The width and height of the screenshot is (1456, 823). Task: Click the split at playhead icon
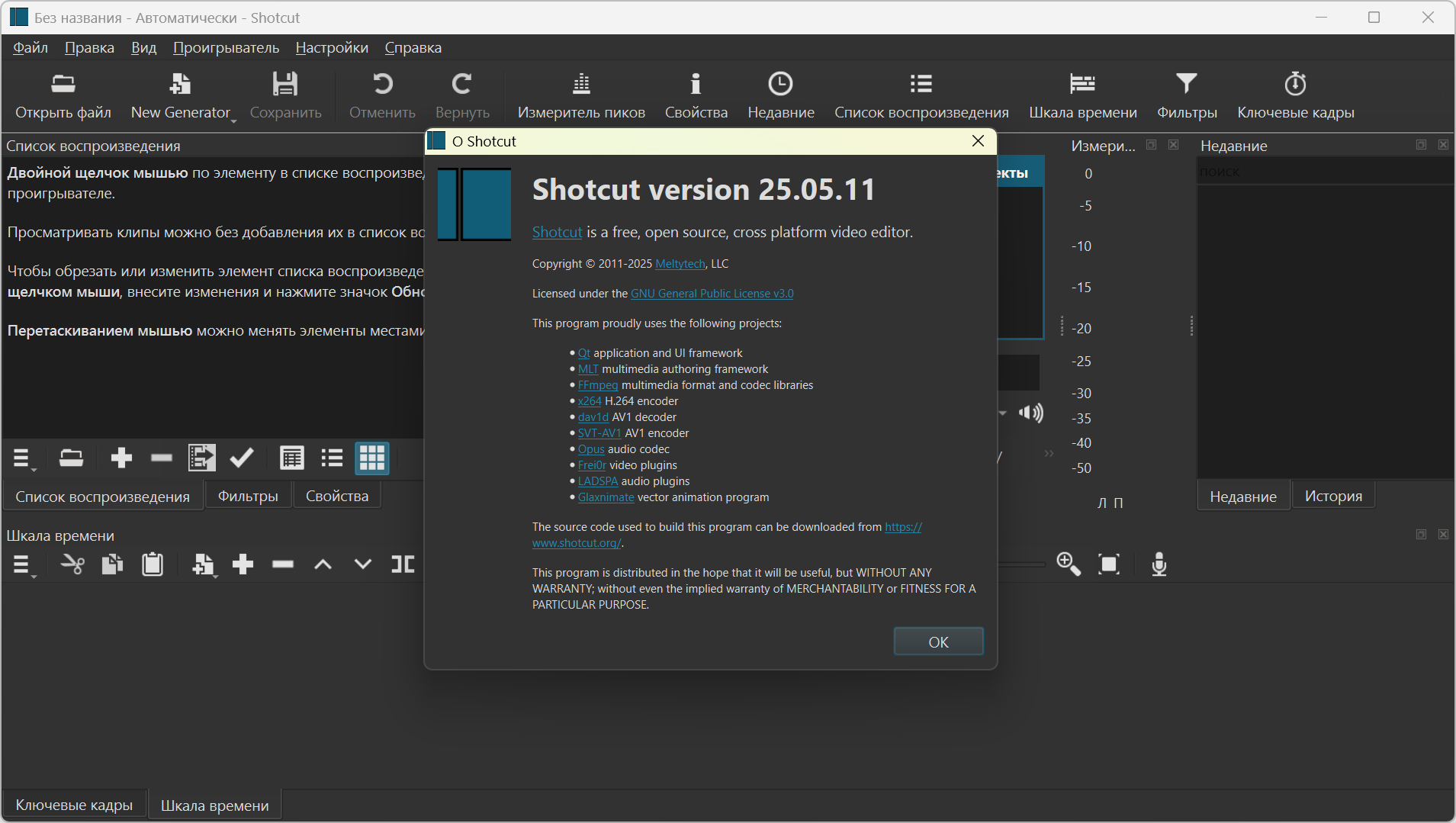(403, 564)
